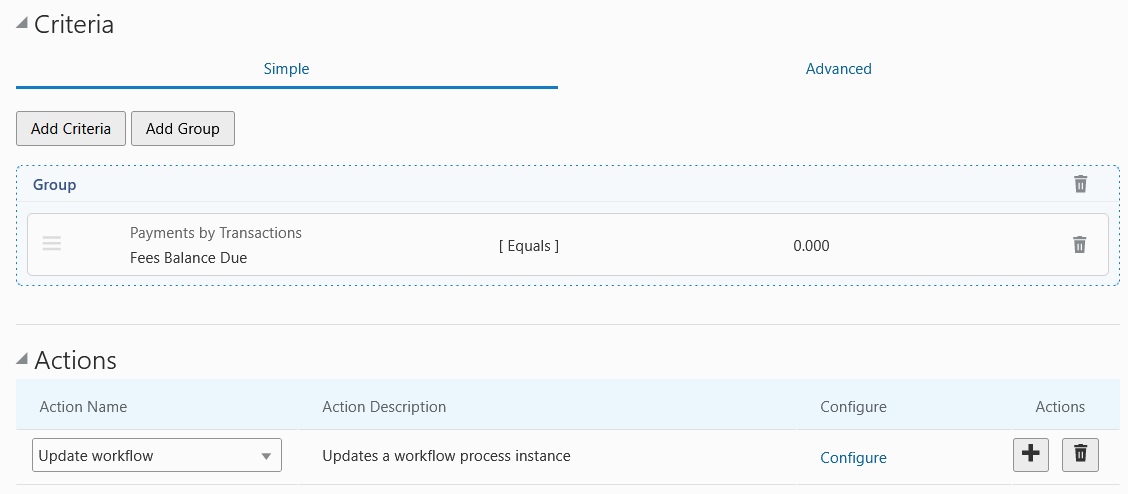Switch to the Simple criteria tab
The height and width of the screenshot is (494, 1128).
(x=286, y=69)
